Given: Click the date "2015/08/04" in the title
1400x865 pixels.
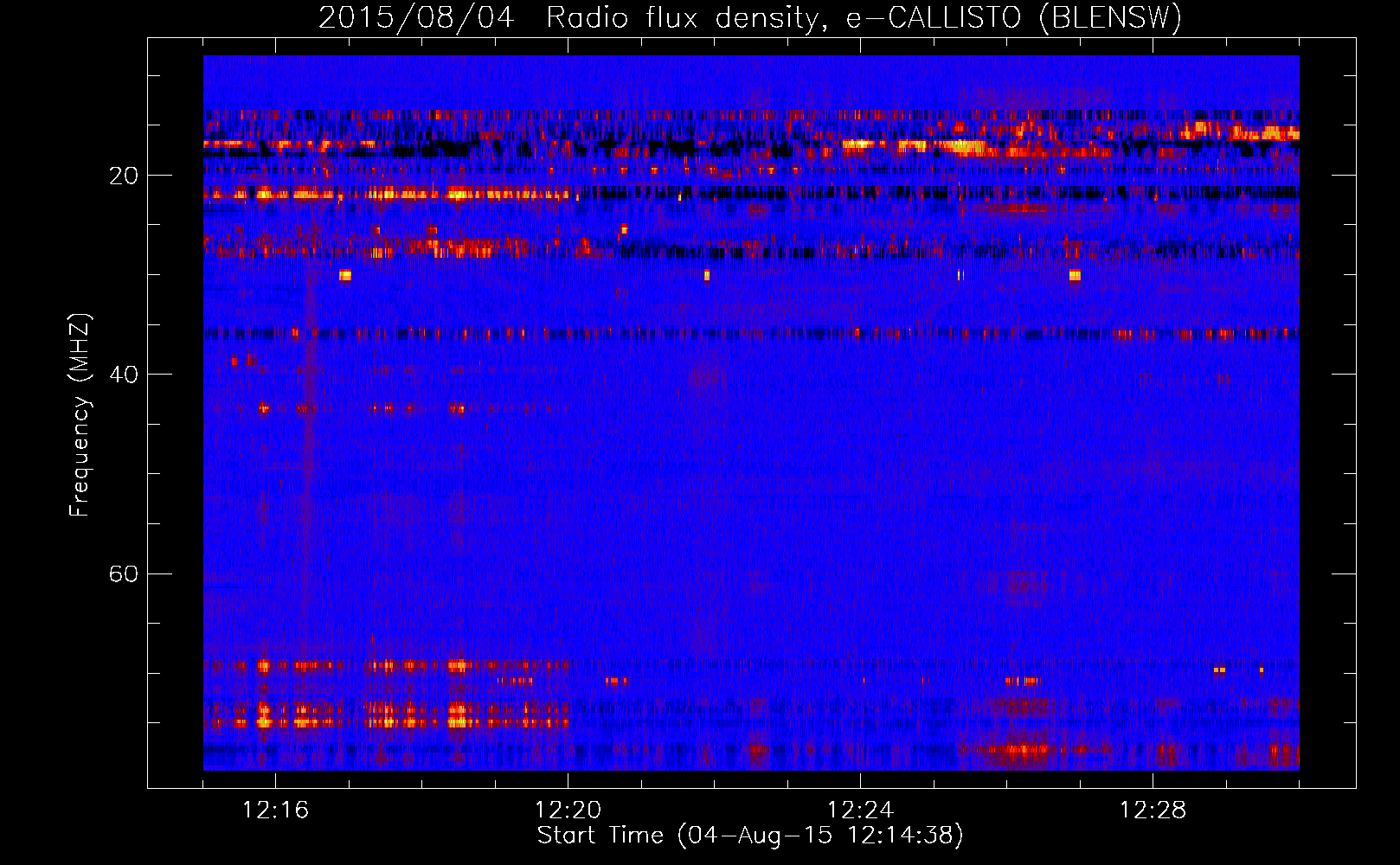Looking at the screenshot, I should point(416,18).
